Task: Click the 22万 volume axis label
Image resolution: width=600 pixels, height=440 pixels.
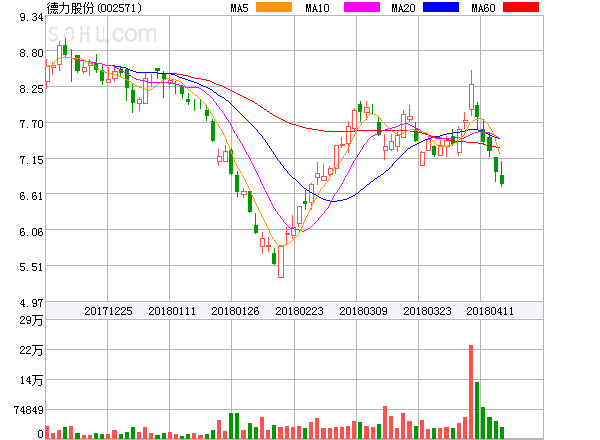Action: tap(31, 350)
